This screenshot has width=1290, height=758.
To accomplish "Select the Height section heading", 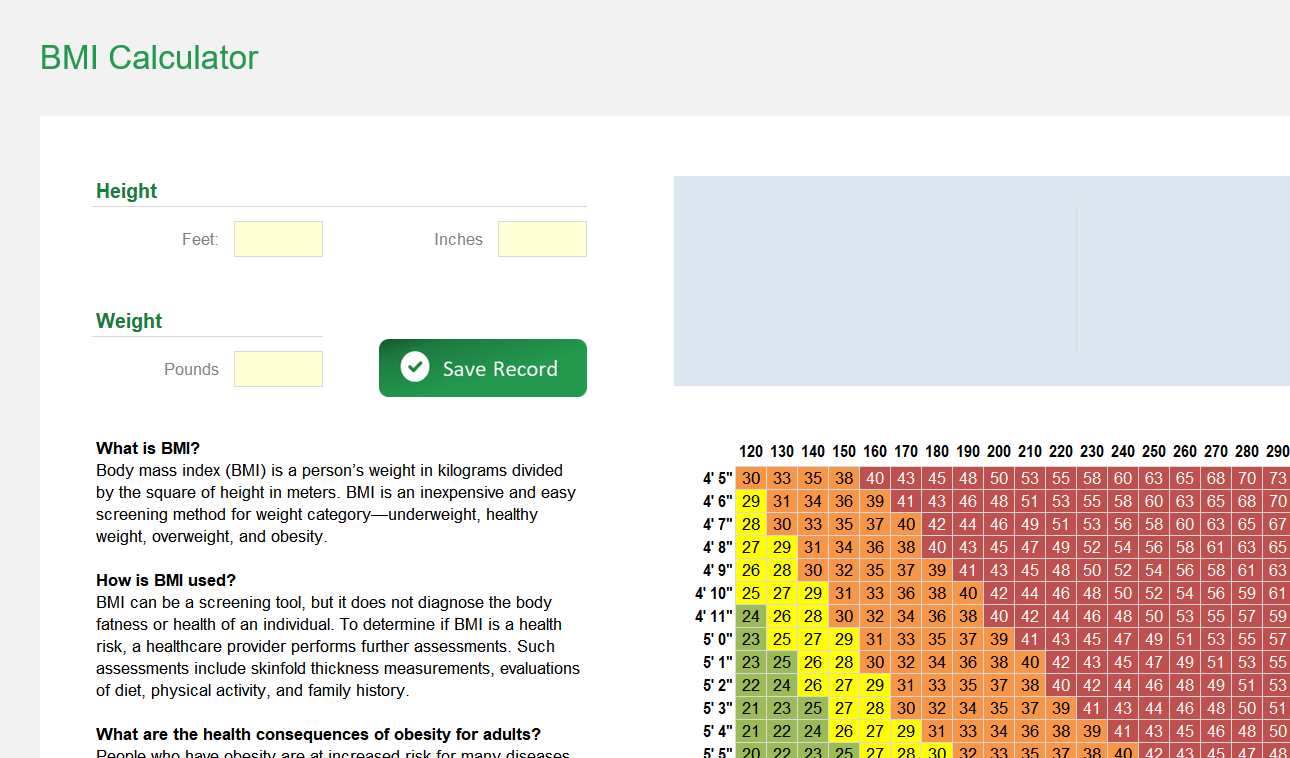I will [126, 190].
